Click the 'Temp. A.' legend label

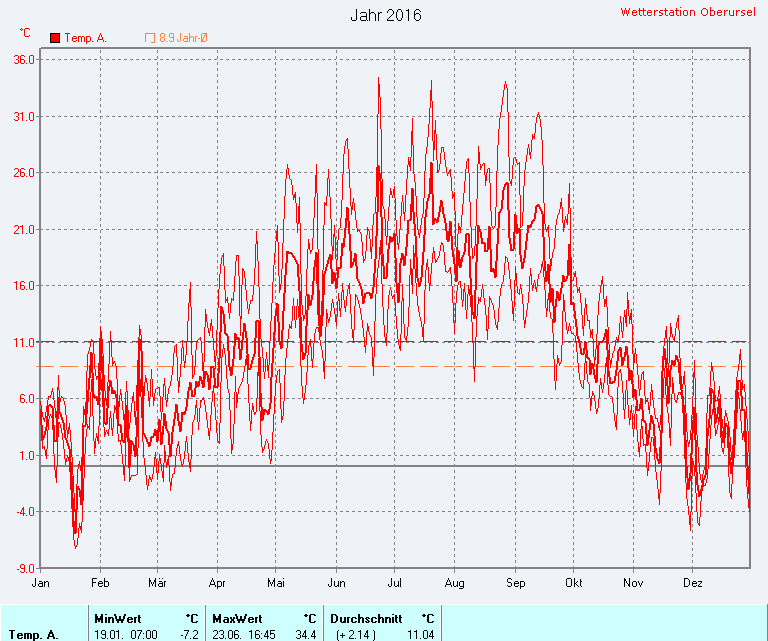(x=86, y=38)
